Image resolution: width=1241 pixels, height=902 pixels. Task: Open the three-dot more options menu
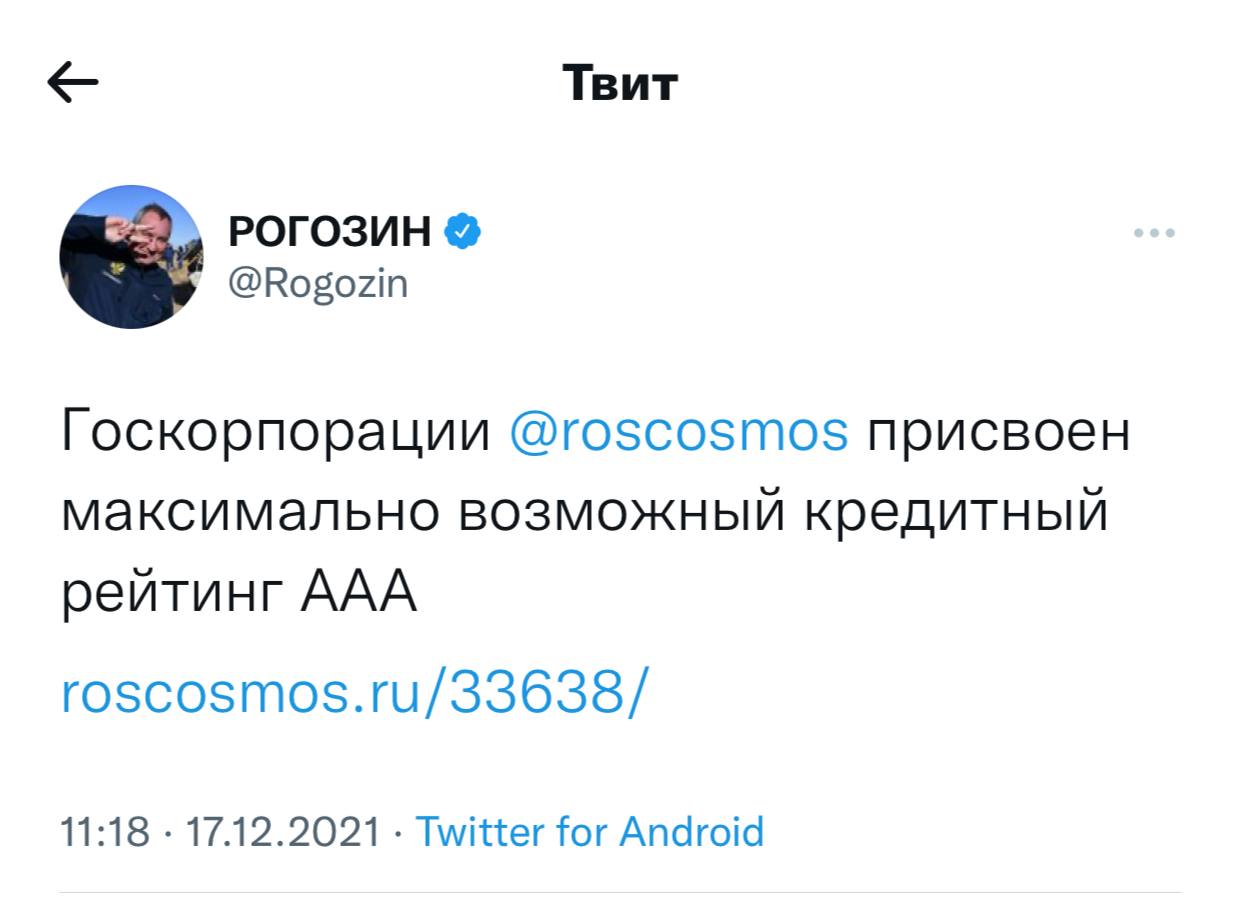pyautogui.click(x=1154, y=233)
